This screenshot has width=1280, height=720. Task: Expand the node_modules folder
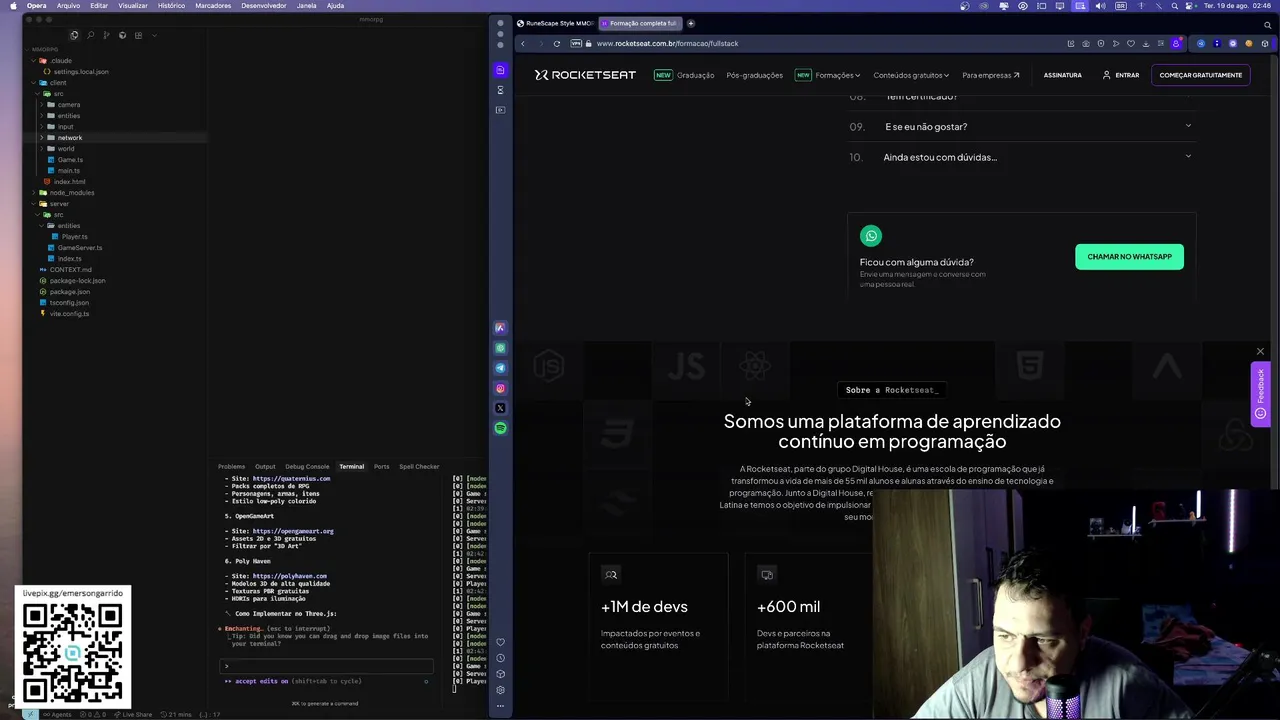click(72, 192)
